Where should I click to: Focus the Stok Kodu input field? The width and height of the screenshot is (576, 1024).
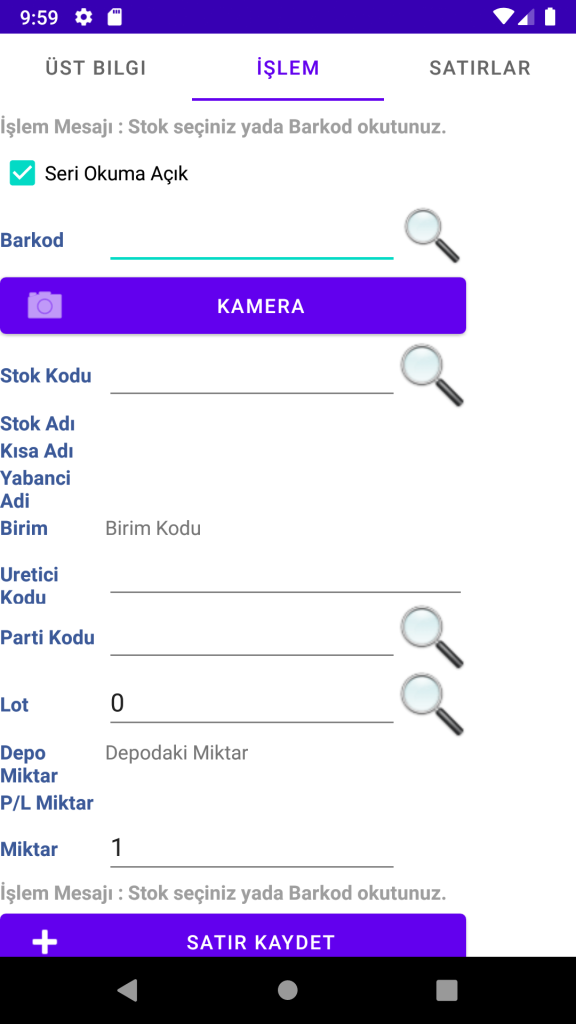click(251, 376)
